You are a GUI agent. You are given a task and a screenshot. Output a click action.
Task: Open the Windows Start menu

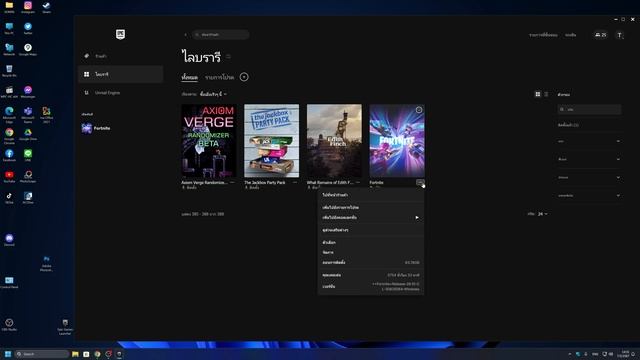click(7, 354)
